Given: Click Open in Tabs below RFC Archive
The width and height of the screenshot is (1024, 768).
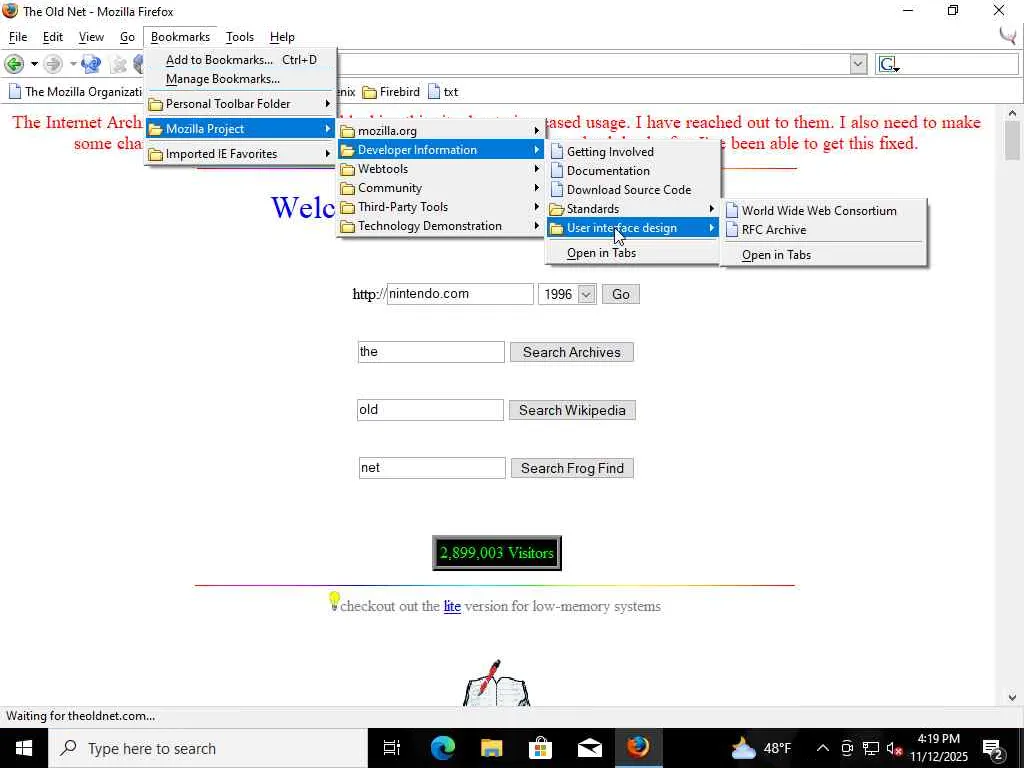Looking at the screenshot, I should click(824, 255).
